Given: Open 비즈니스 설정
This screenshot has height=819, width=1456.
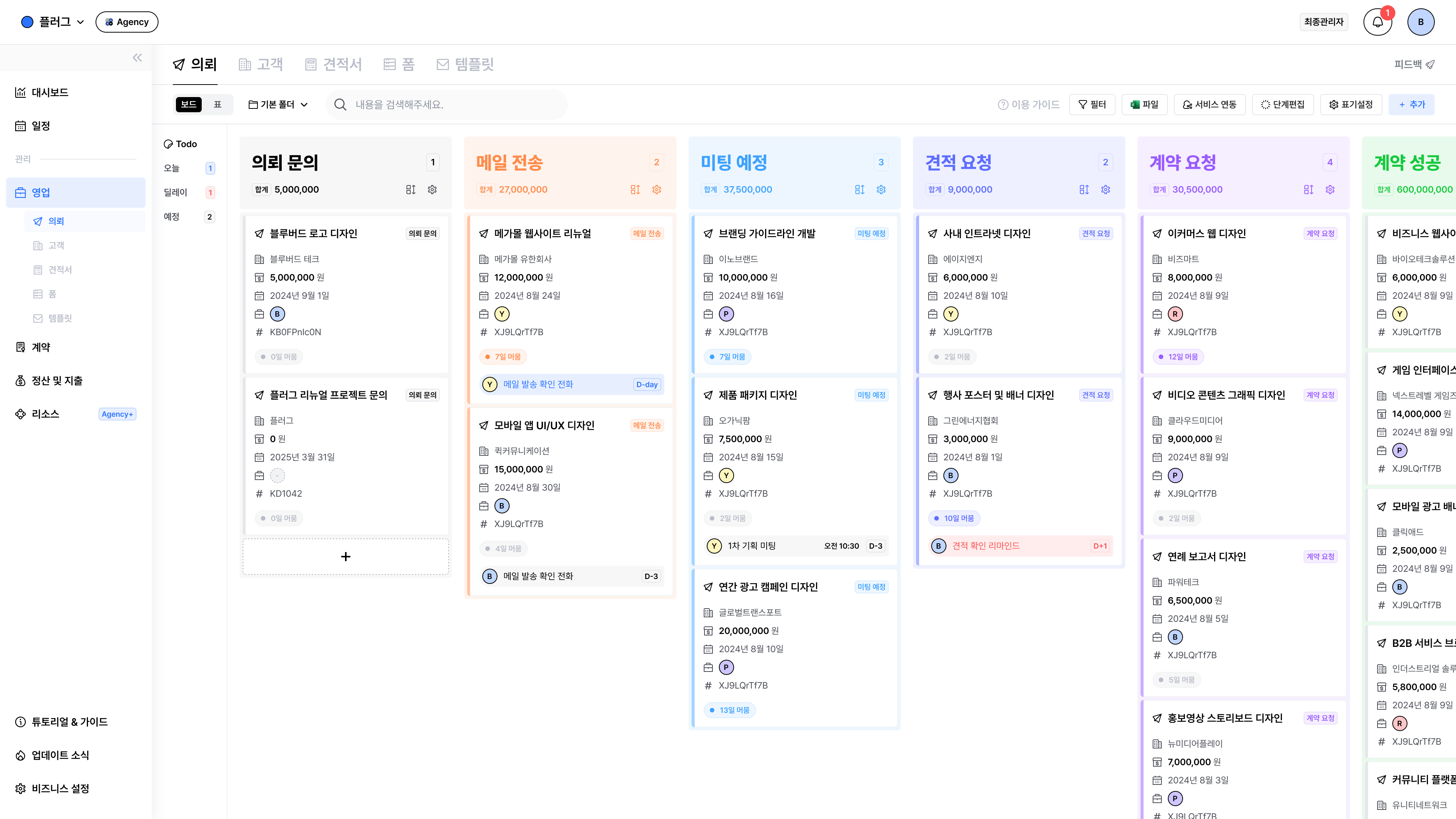Looking at the screenshot, I should [76, 789].
